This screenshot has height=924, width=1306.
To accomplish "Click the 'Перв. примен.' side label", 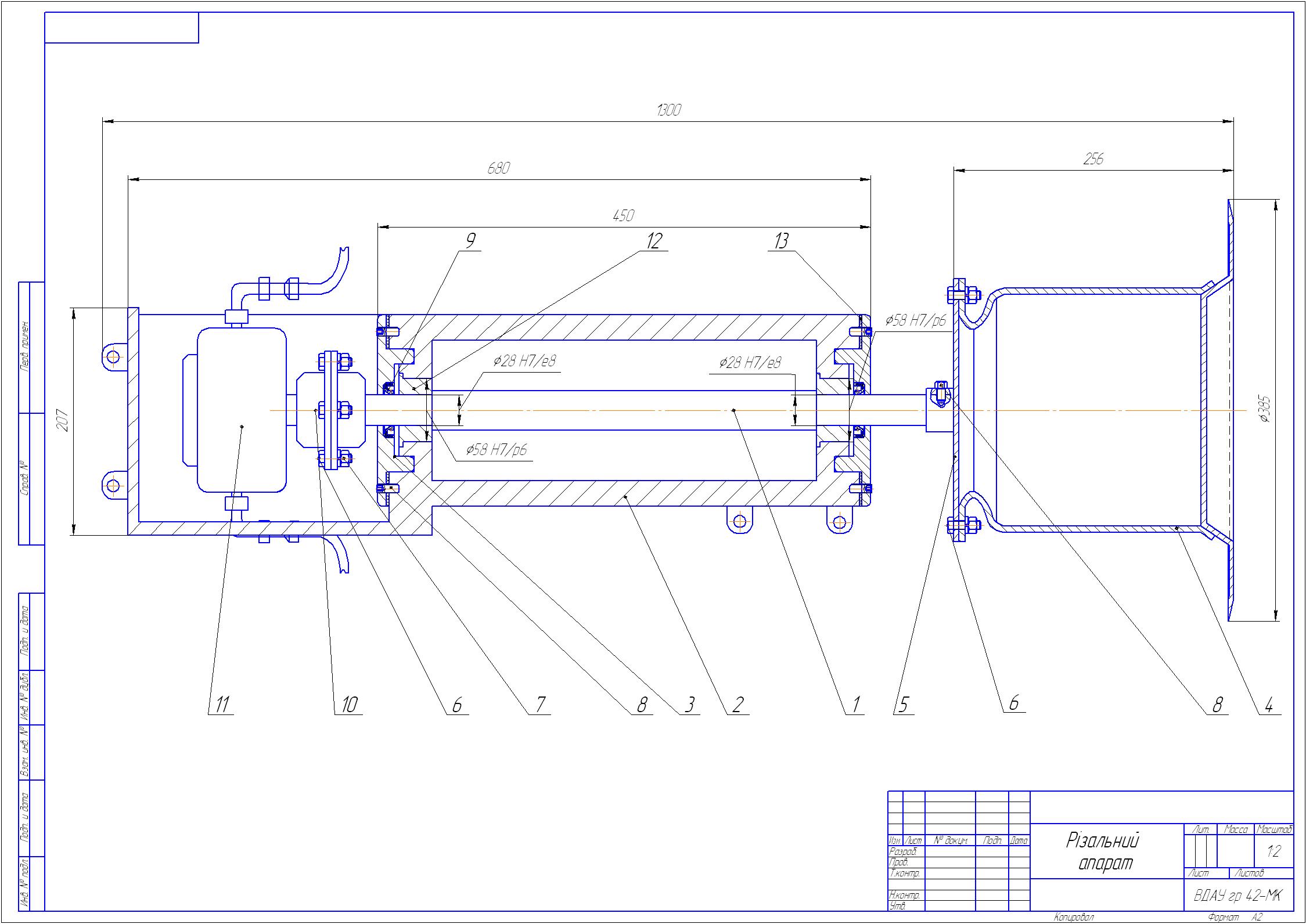I will click(26, 346).
